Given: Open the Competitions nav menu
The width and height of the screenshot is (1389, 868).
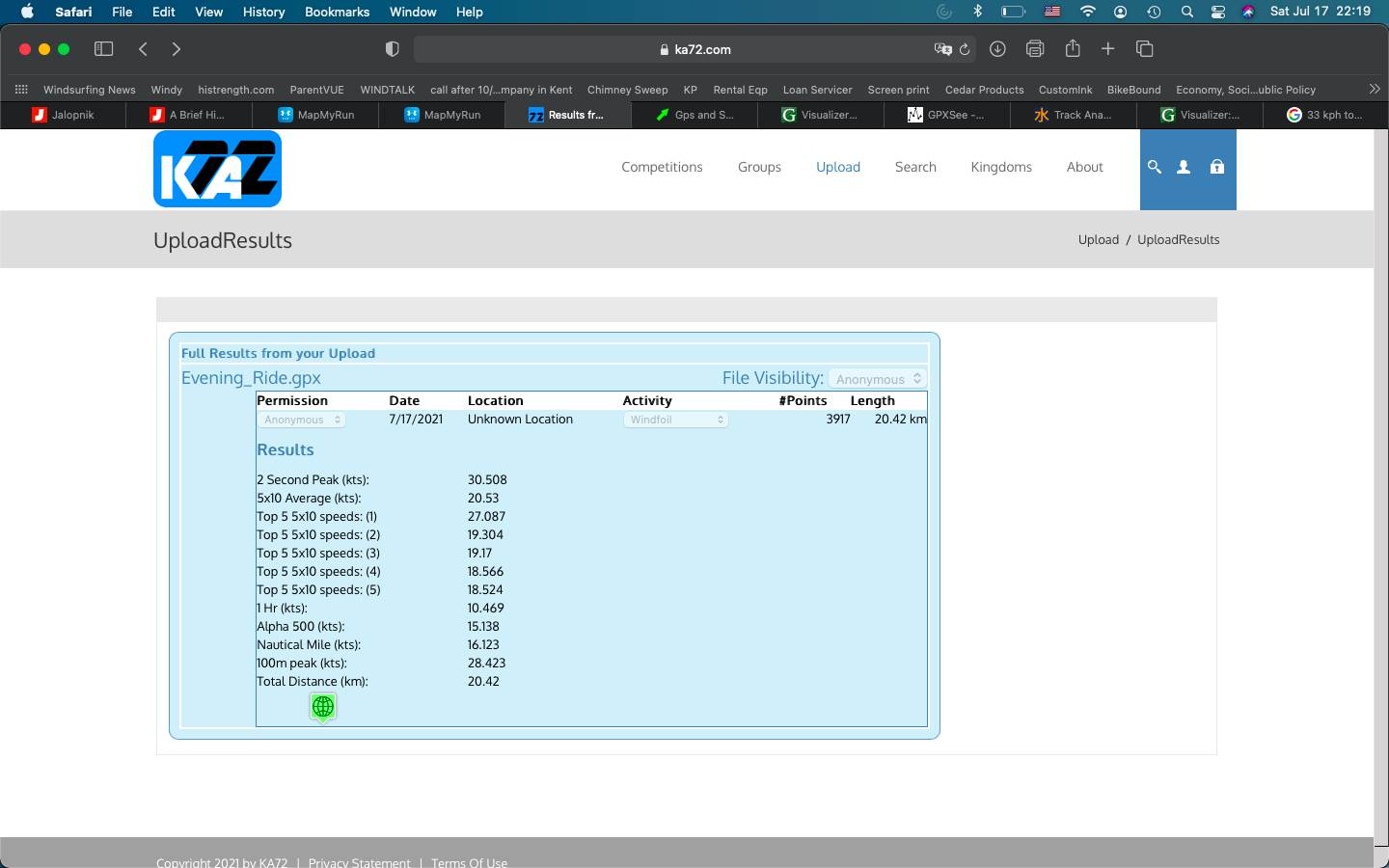Looking at the screenshot, I should [662, 167].
